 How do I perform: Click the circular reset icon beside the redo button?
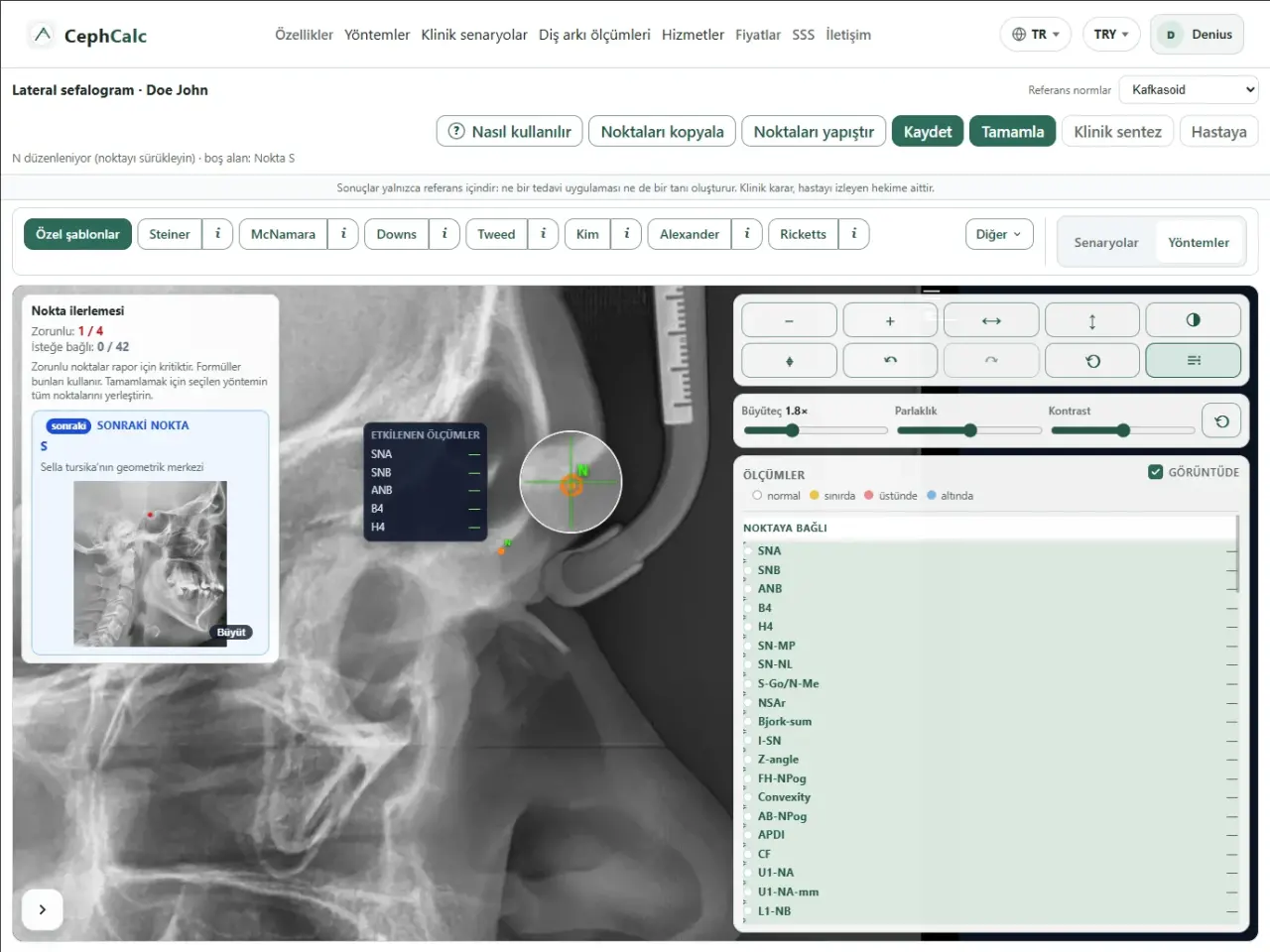click(1092, 361)
